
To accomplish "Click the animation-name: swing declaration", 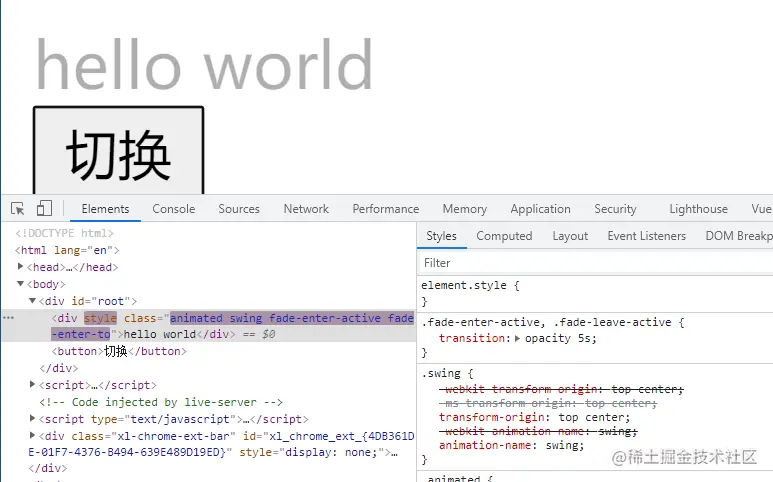I will click(x=512, y=446).
